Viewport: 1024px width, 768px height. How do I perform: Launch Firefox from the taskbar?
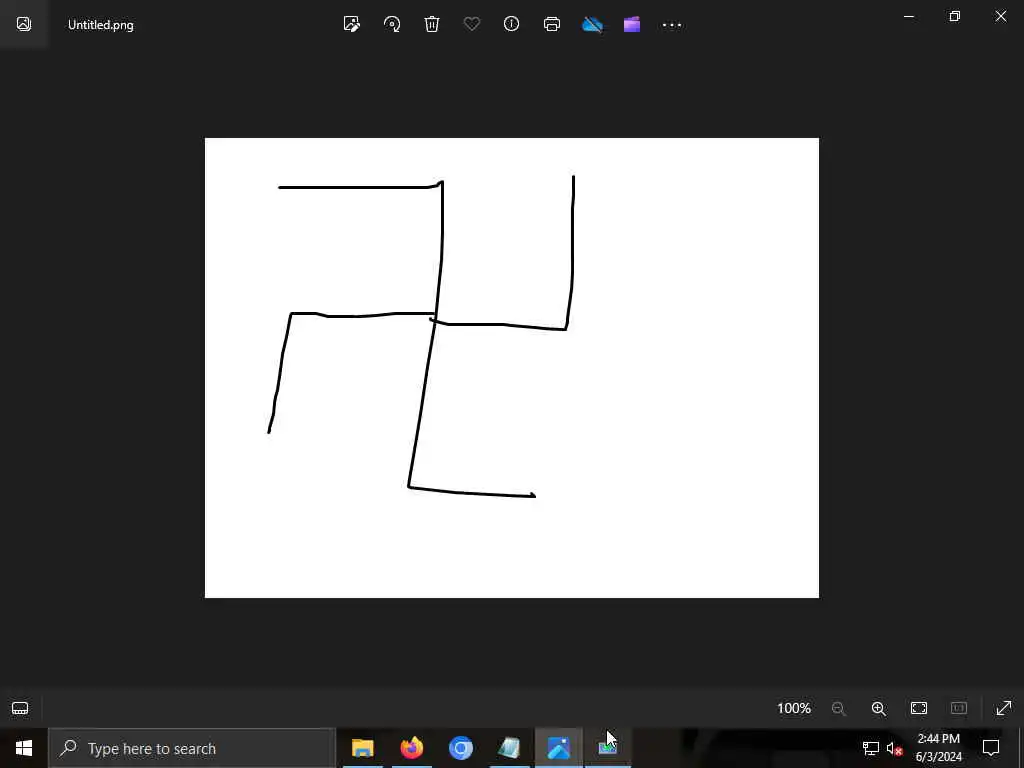(411, 748)
